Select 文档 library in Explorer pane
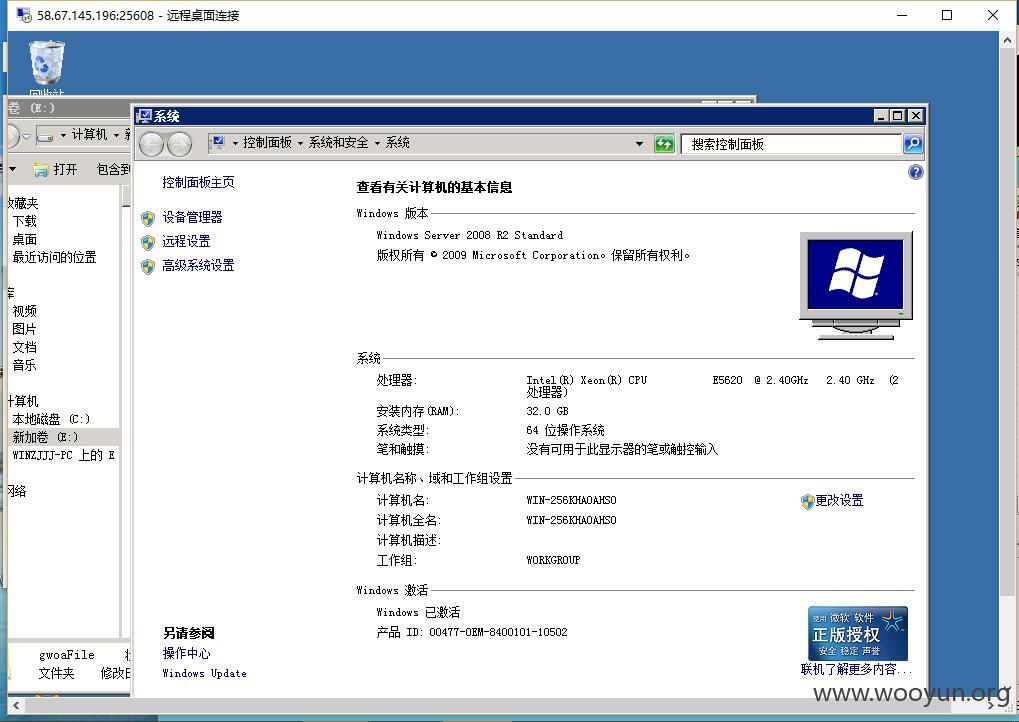 tap(25, 348)
